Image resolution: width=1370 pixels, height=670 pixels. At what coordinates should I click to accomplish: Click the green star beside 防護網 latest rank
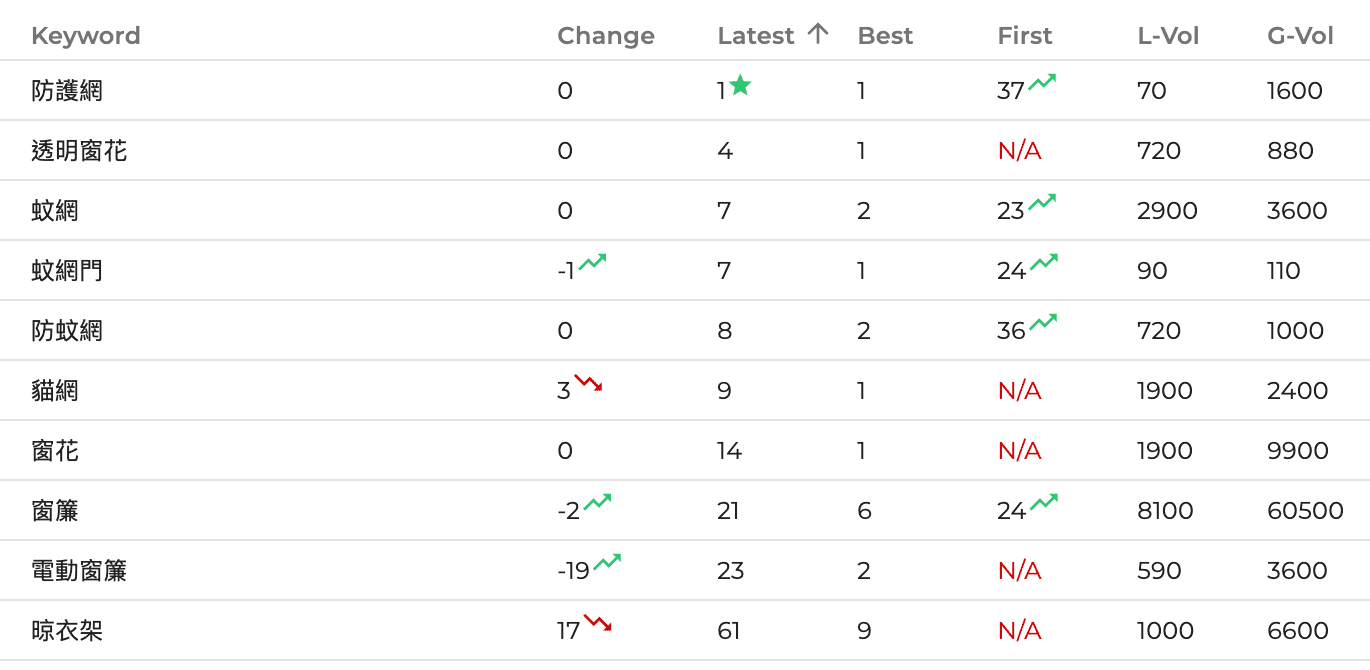tap(740, 85)
